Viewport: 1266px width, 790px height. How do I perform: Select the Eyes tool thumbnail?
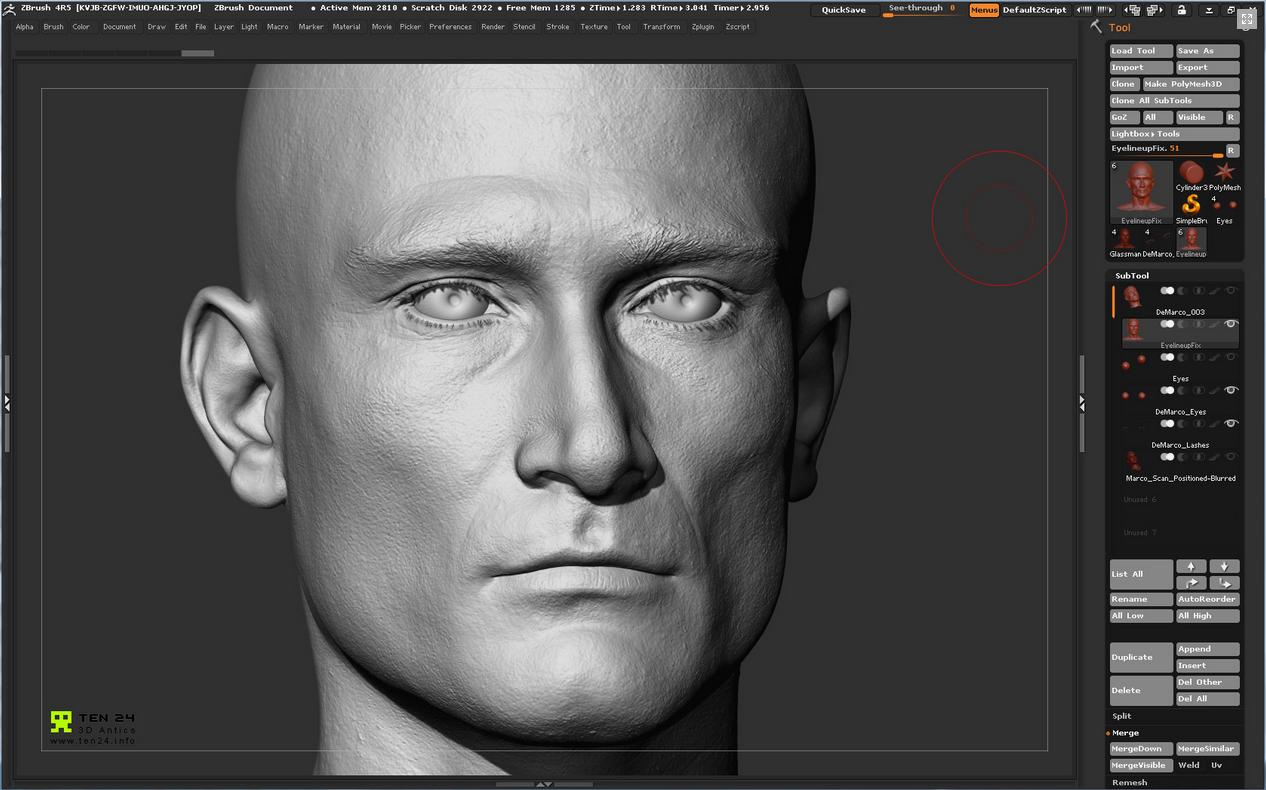click(x=1225, y=205)
